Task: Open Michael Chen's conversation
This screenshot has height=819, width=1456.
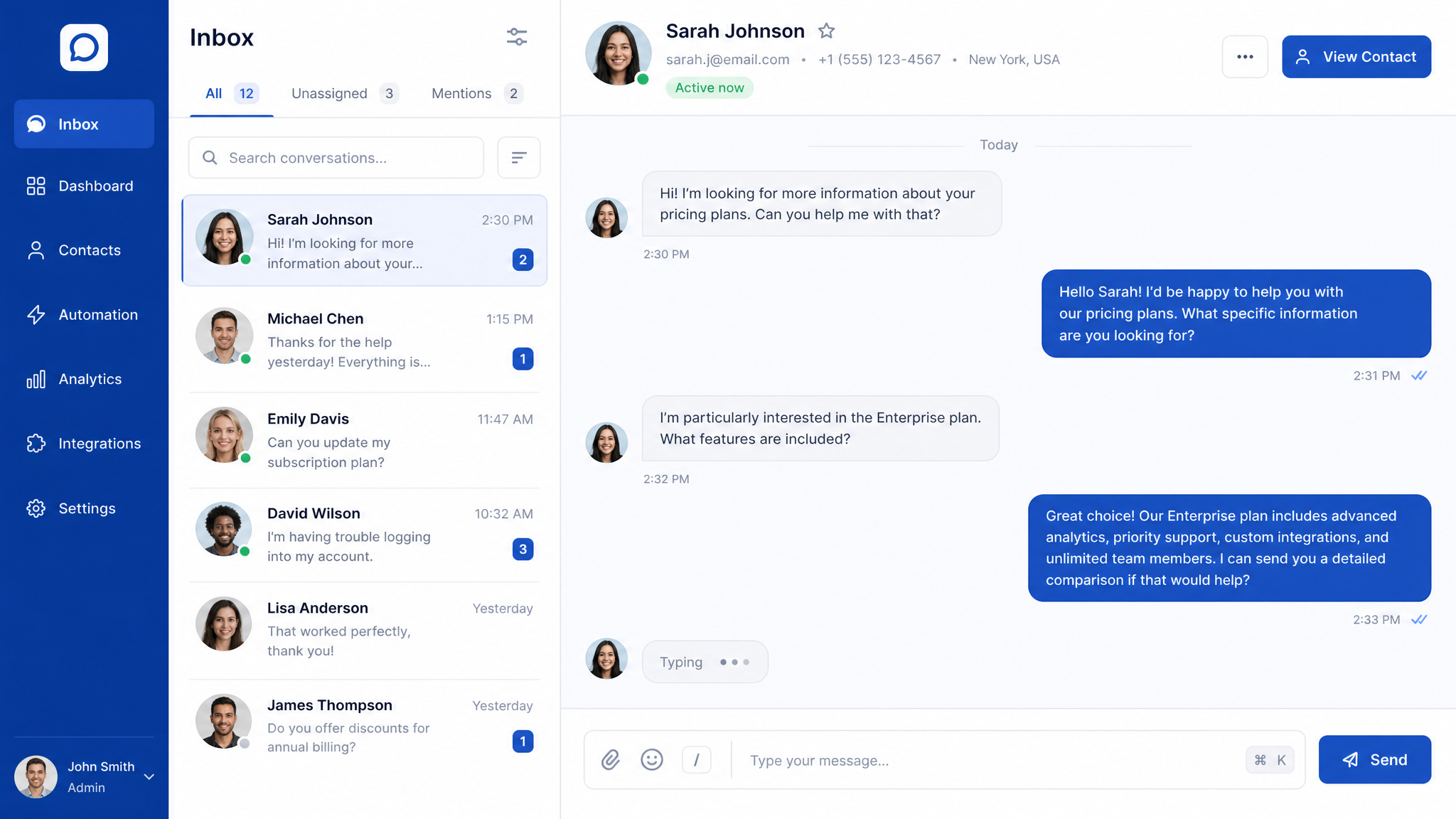Action: point(365,340)
